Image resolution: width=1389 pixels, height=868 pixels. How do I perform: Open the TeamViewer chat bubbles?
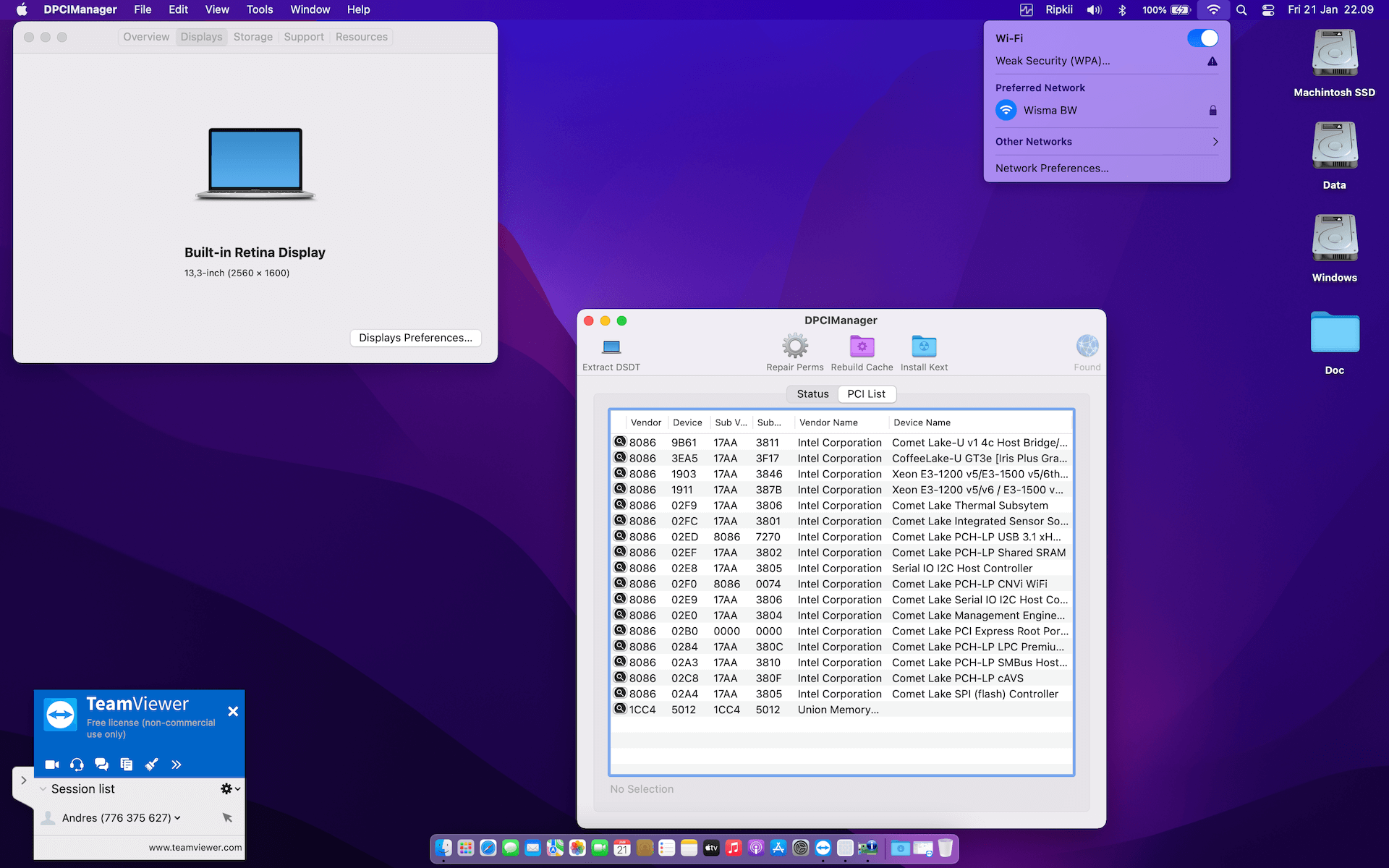click(x=101, y=765)
